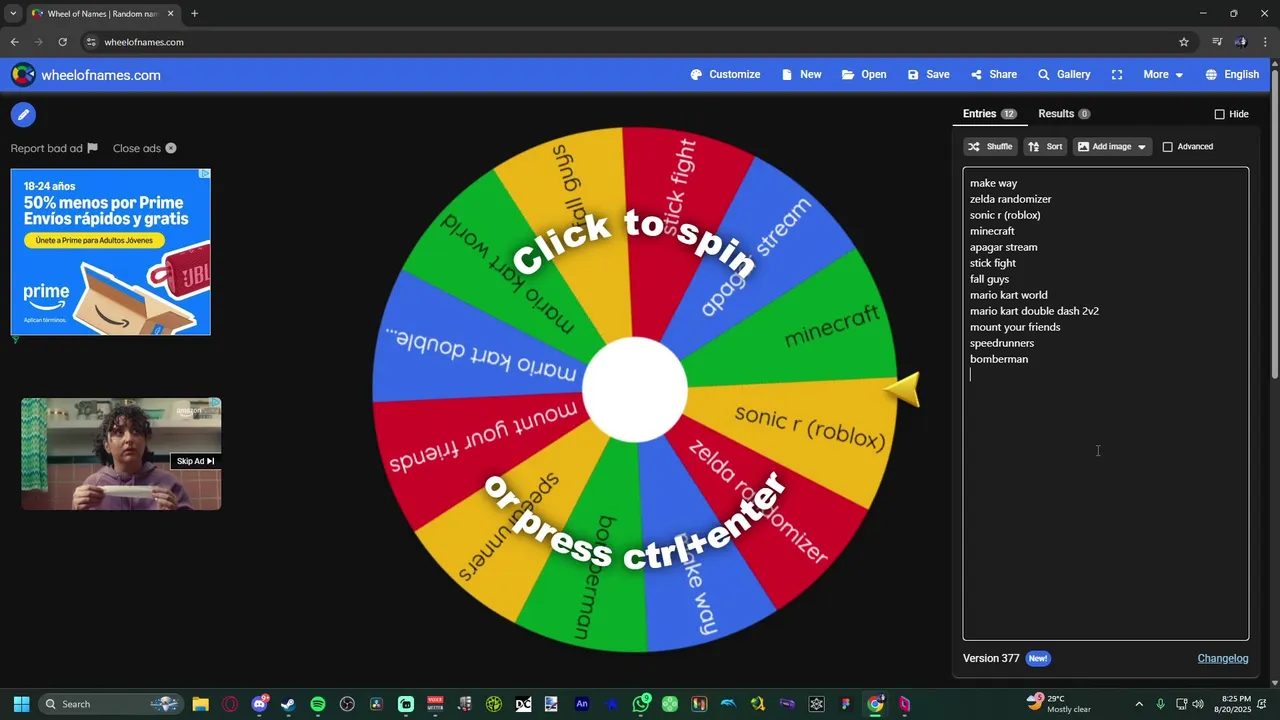Open browser media control icon
This screenshot has width=1280, height=720.
(x=1217, y=42)
